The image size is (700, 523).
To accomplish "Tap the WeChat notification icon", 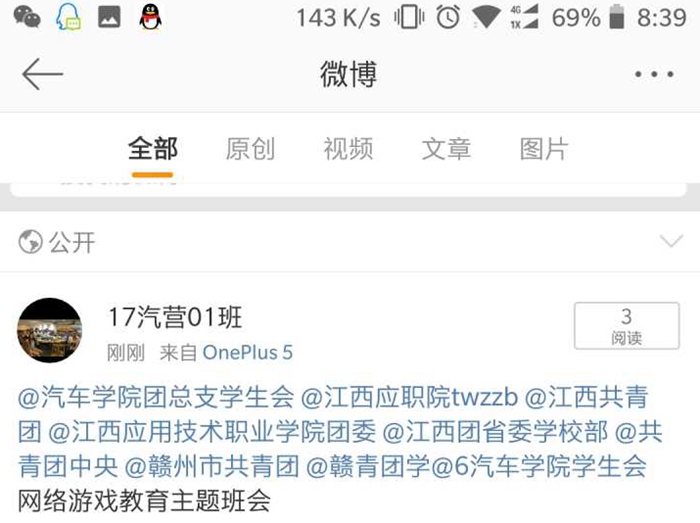I will 27,18.
